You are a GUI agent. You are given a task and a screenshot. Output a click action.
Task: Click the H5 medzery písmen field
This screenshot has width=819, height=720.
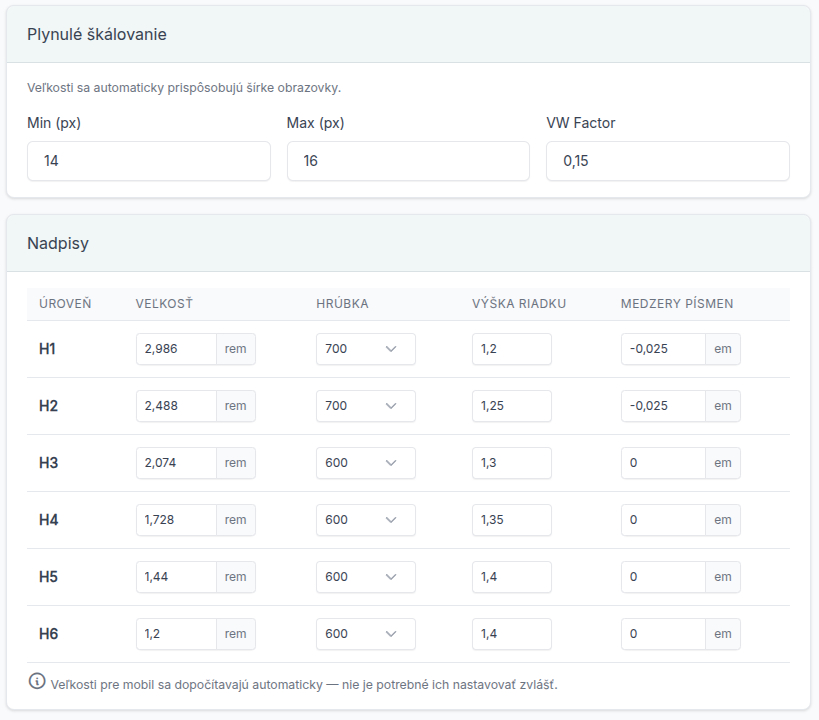pos(663,577)
